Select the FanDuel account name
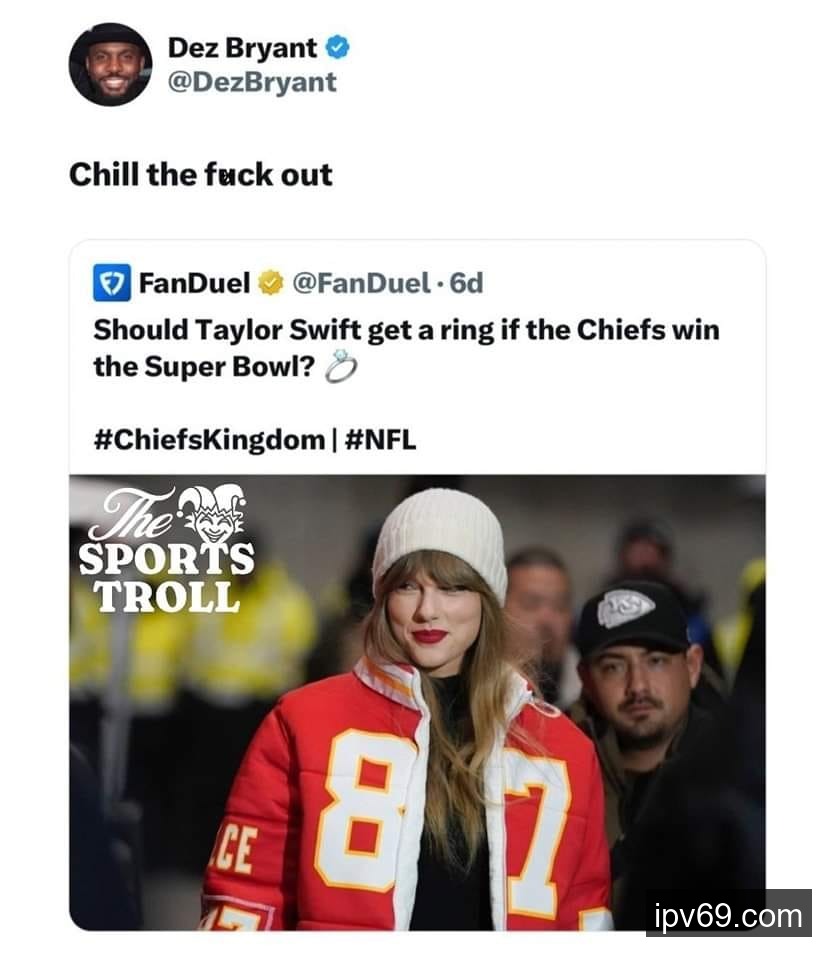 pos(194,284)
